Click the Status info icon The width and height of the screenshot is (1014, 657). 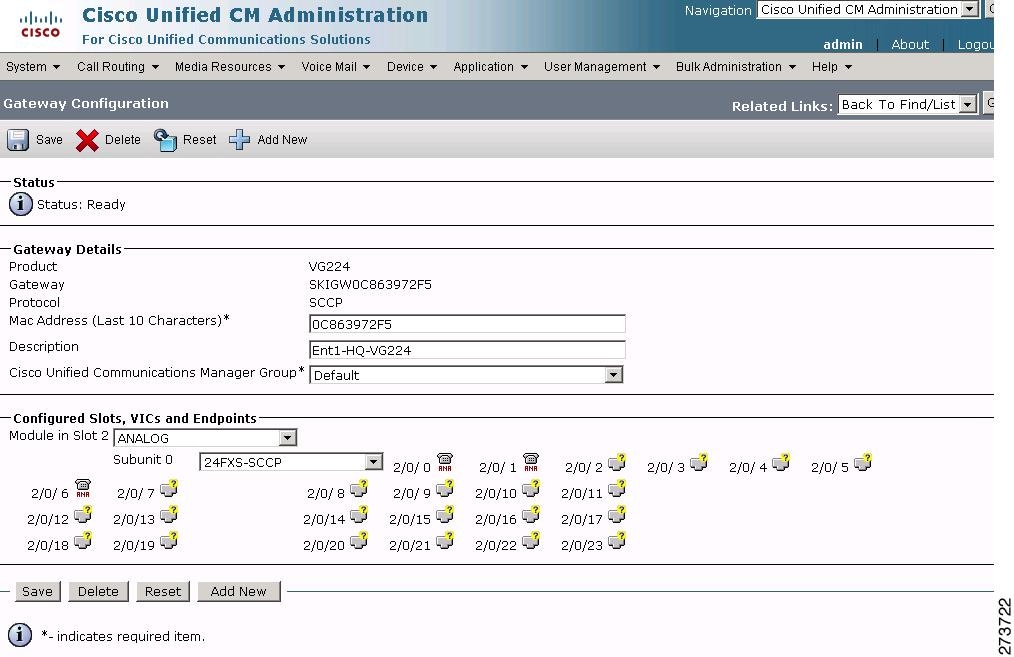click(21, 204)
